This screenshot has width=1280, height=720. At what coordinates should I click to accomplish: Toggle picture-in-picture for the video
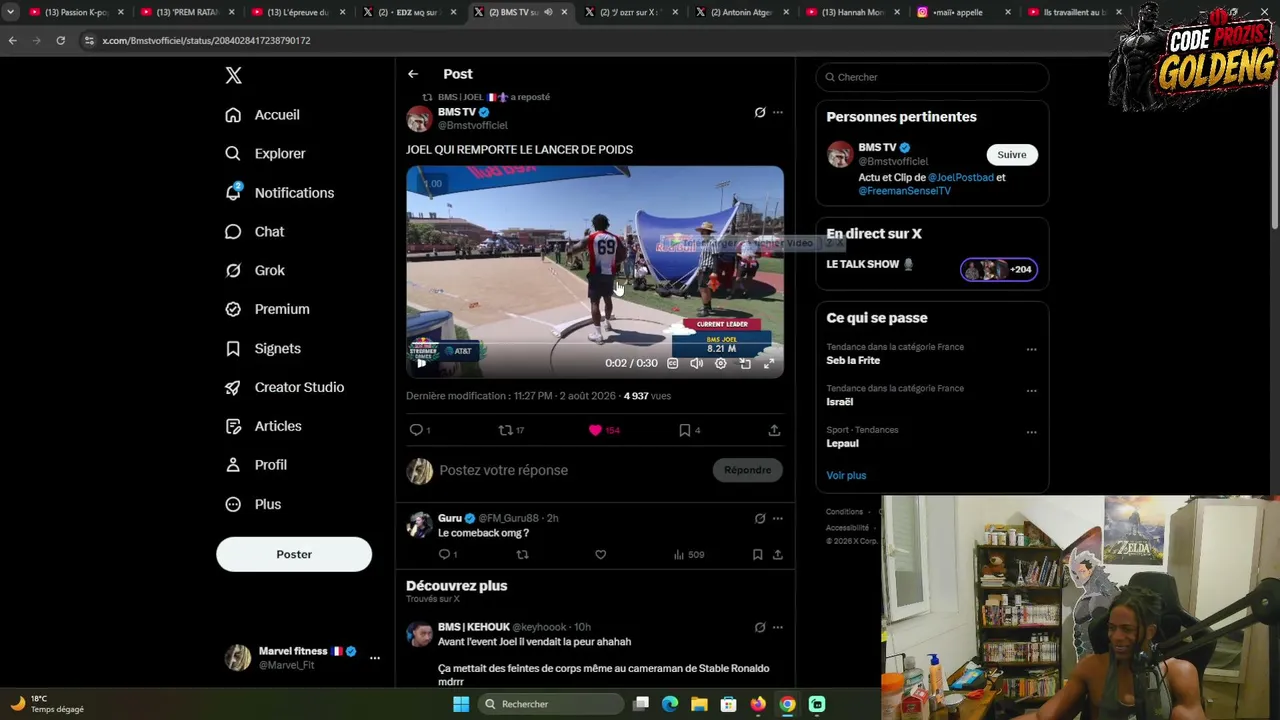(745, 364)
